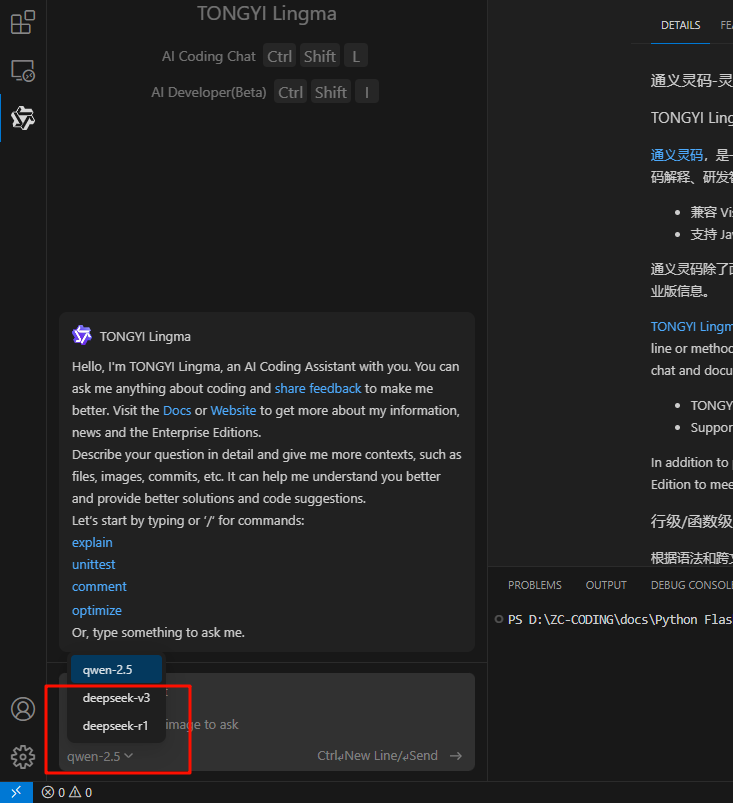The image size is (733, 803).
Task: Click the Ctrl New Line/Send hint text
Action: pyautogui.click(x=378, y=756)
